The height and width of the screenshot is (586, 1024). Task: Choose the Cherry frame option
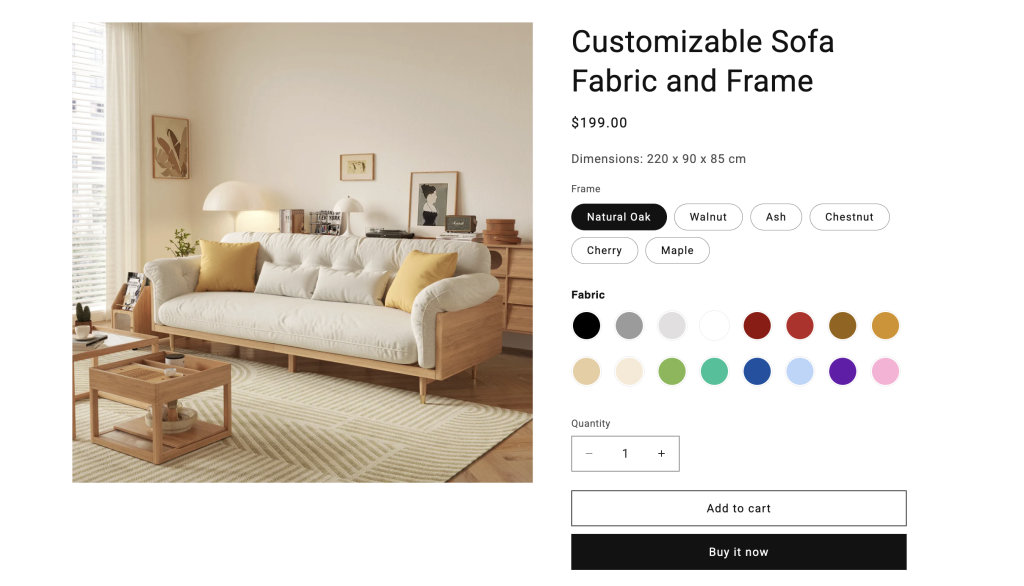click(604, 250)
